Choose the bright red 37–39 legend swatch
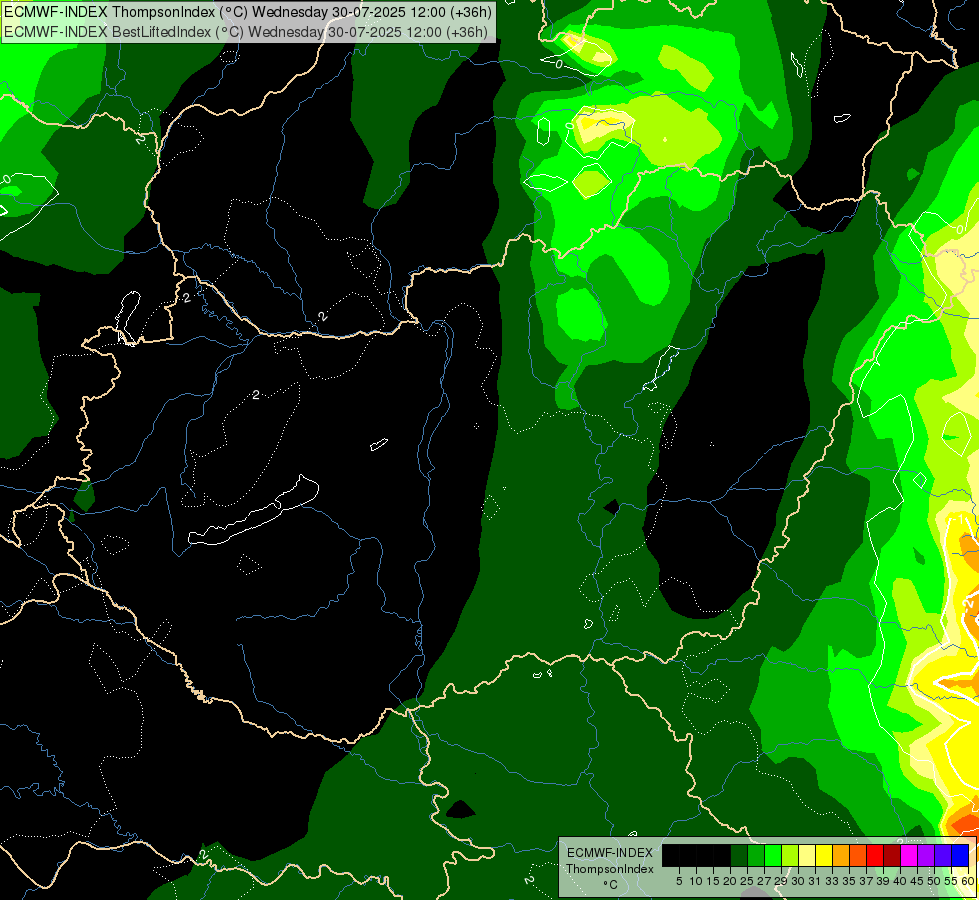 pyautogui.click(x=875, y=855)
